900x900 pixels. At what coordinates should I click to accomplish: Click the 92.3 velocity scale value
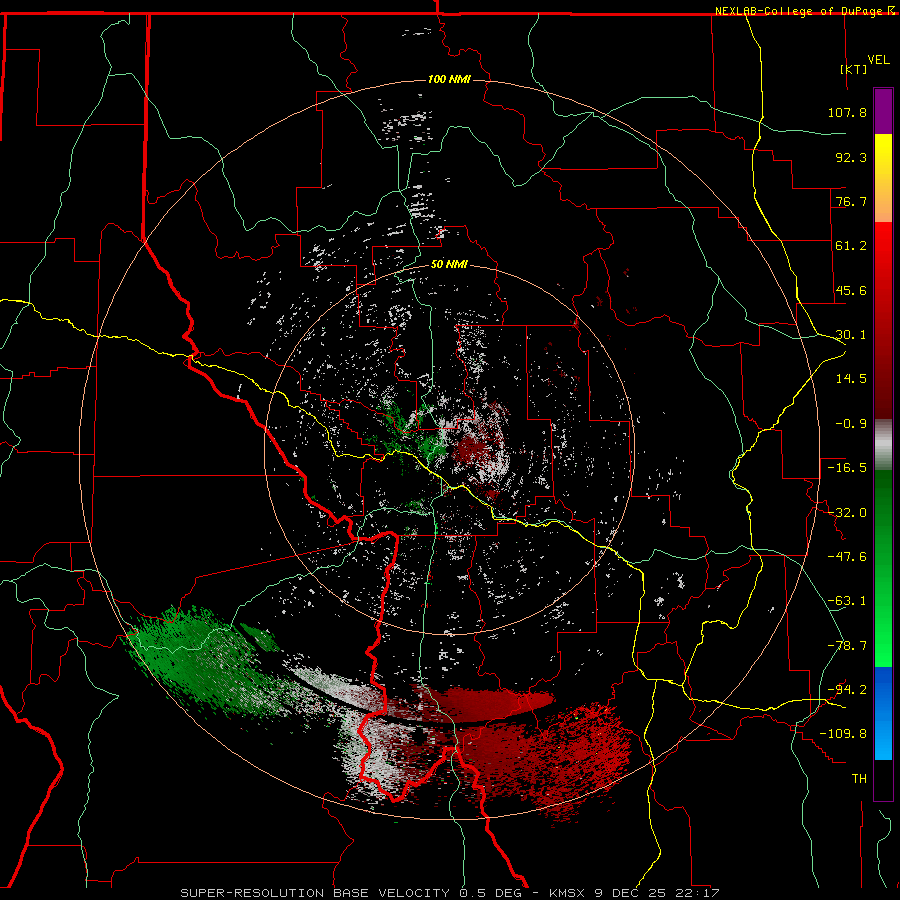click(851, 157)
